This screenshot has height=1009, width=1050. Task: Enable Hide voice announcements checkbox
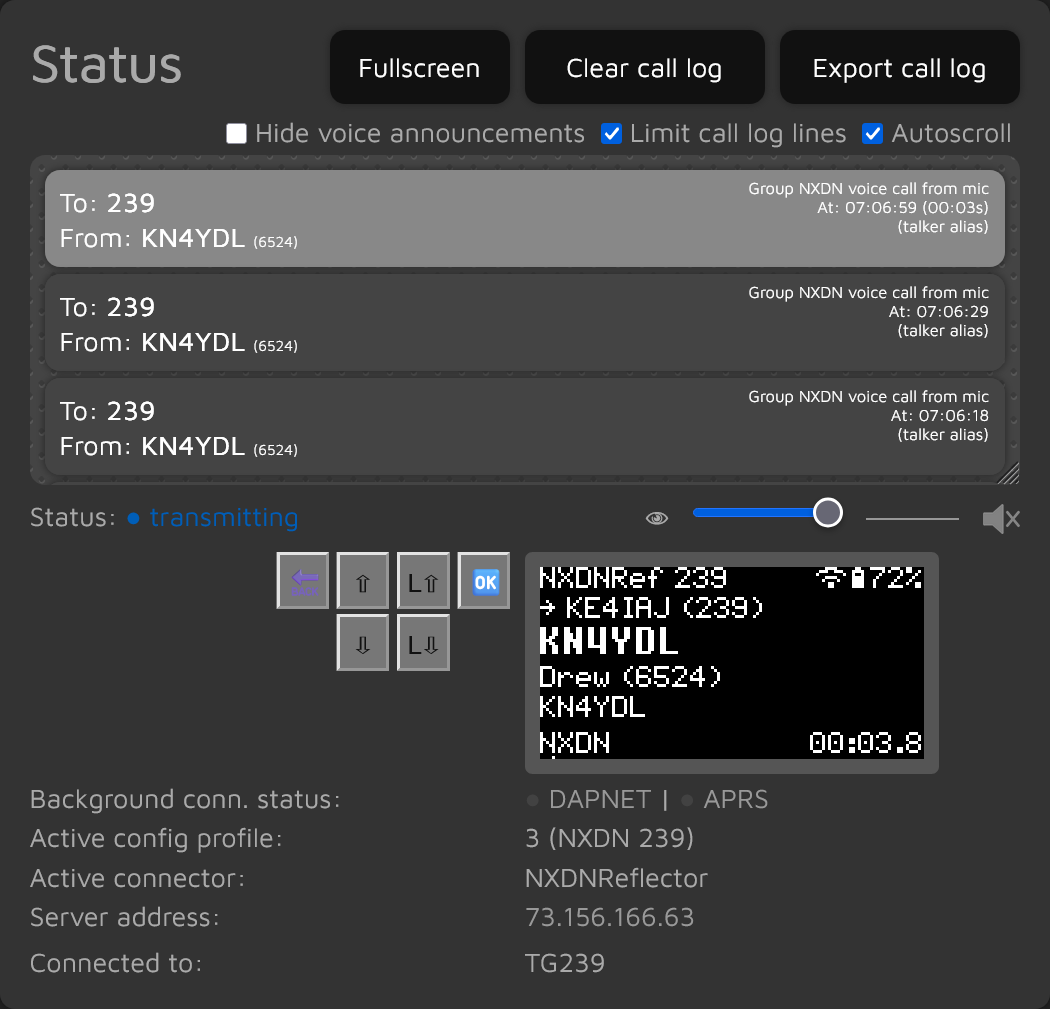tap(237, 134)
